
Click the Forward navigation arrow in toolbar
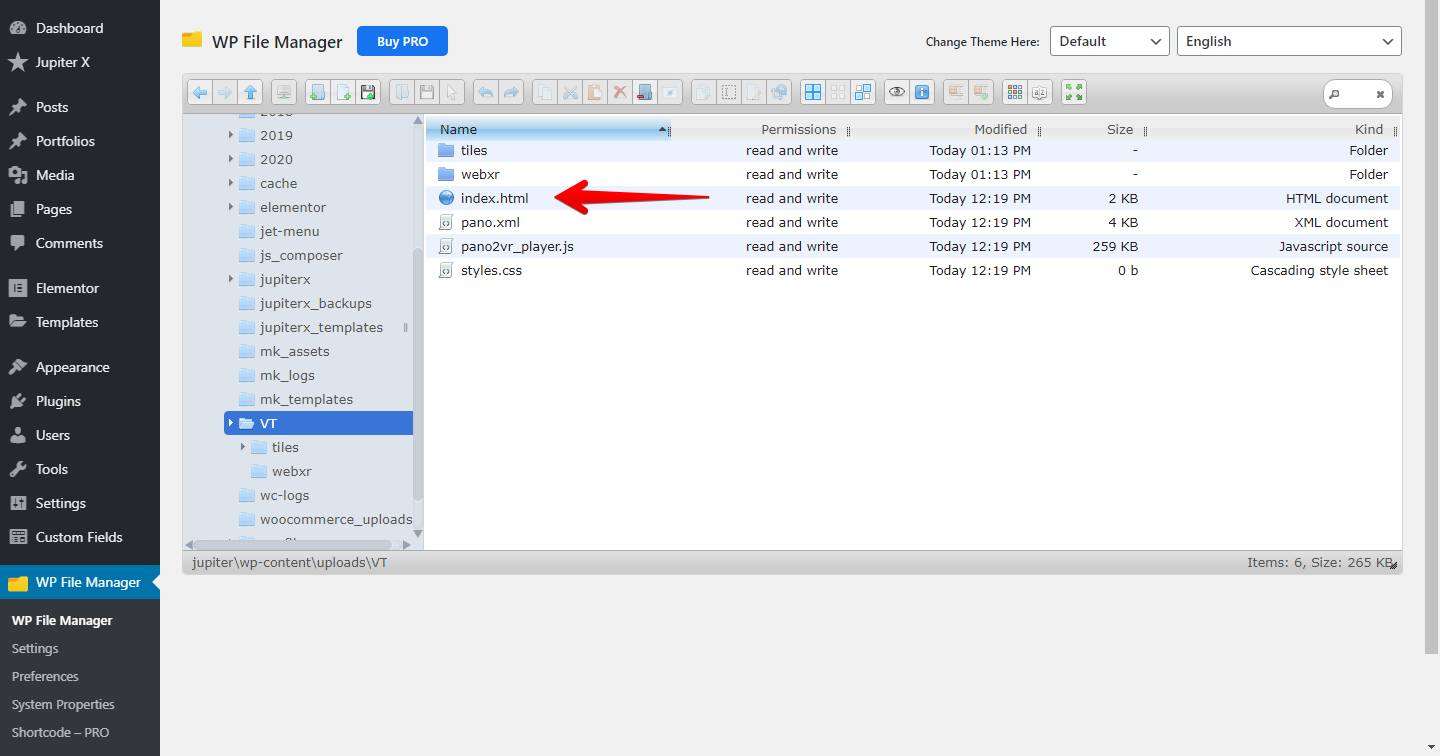(x=225, y=92)
